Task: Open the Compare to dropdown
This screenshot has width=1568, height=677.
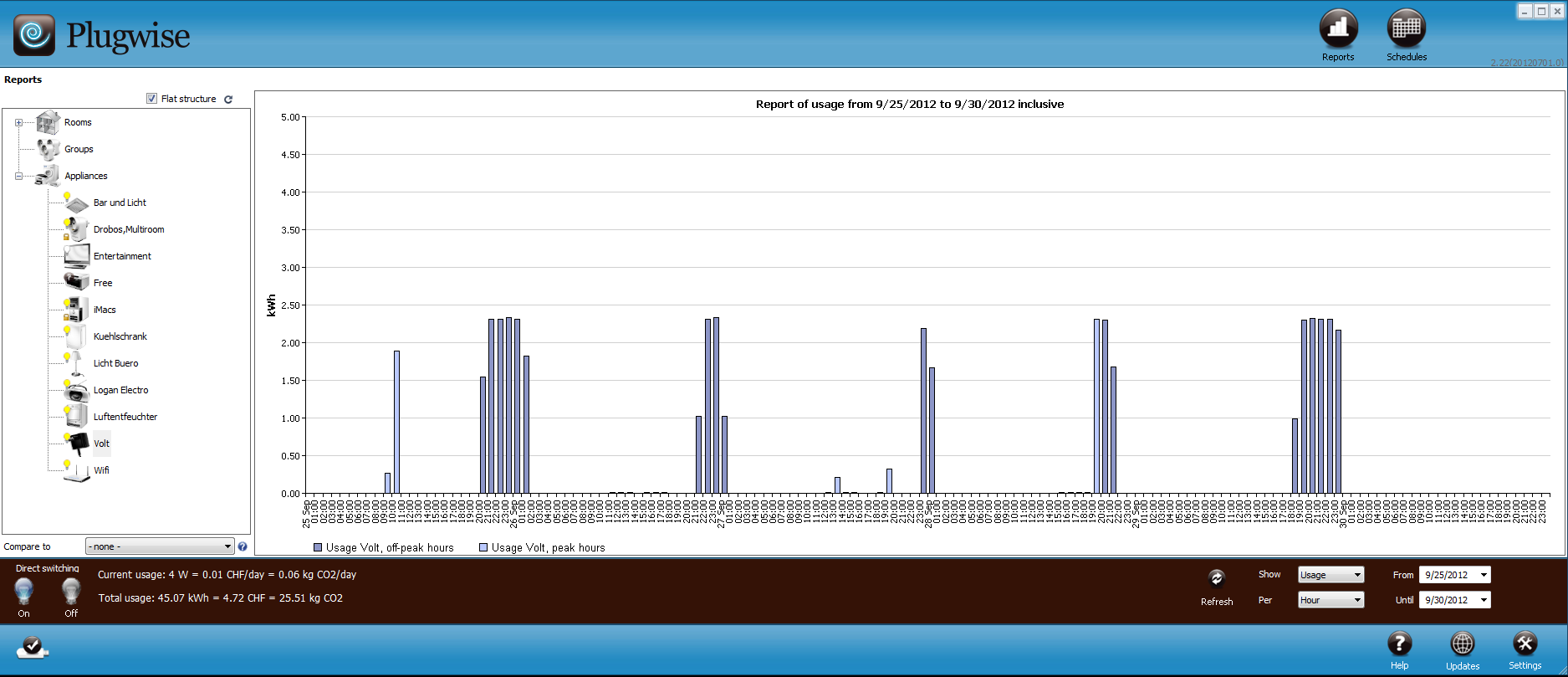Action: point(159,546)
